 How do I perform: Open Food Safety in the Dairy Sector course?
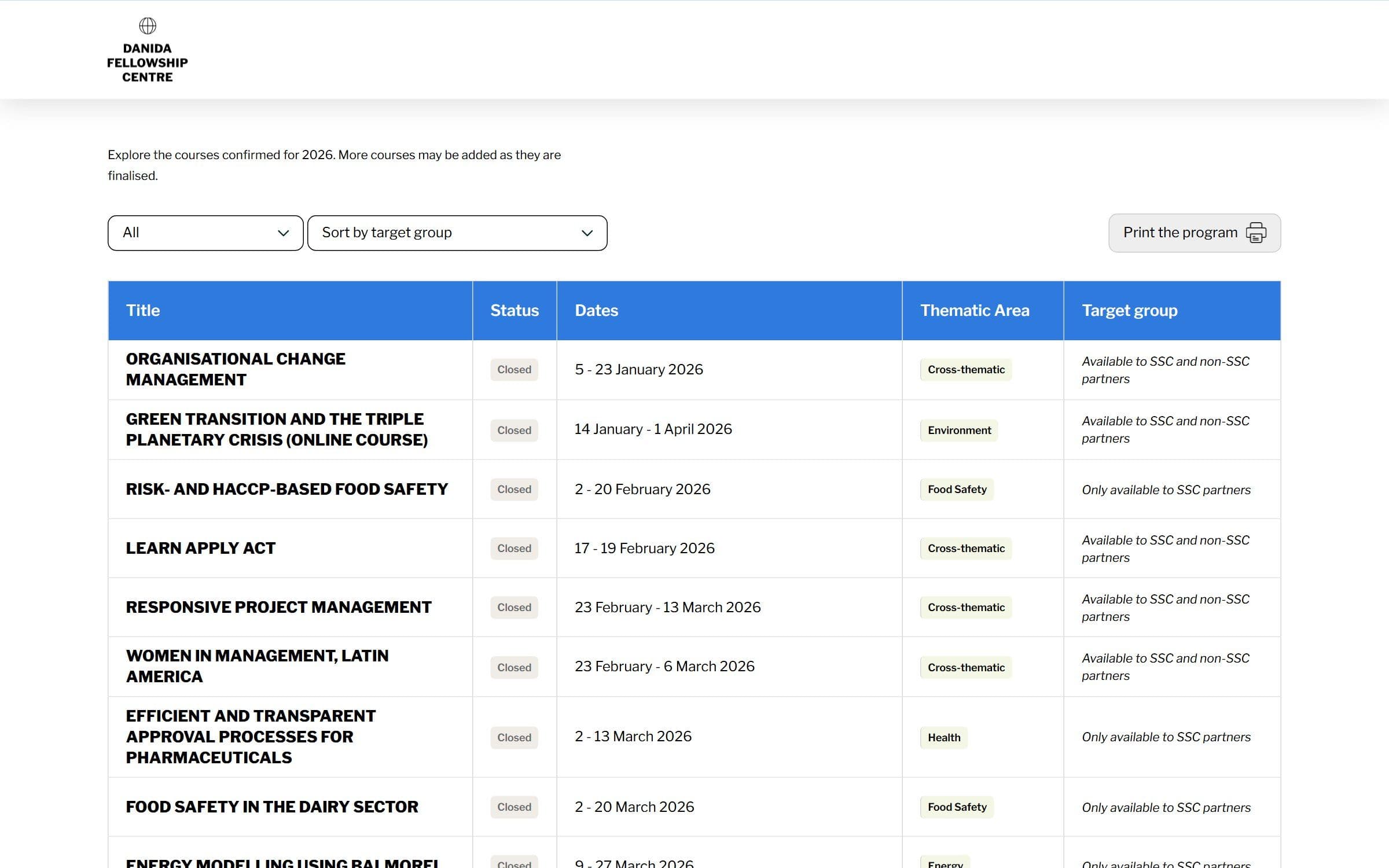[271, 807]
